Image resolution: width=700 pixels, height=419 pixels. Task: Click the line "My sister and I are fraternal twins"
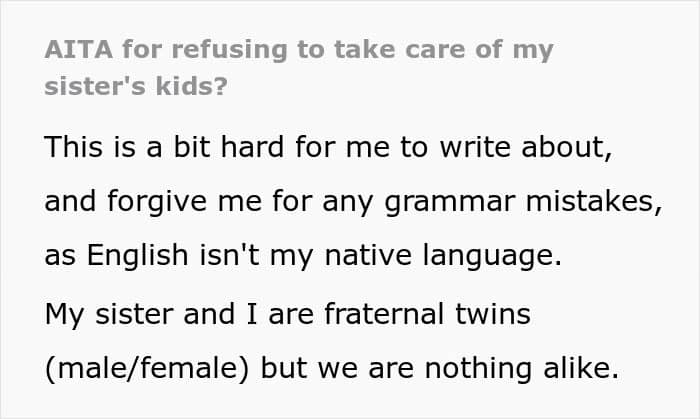pyautogui.click(x=288, y=315)
